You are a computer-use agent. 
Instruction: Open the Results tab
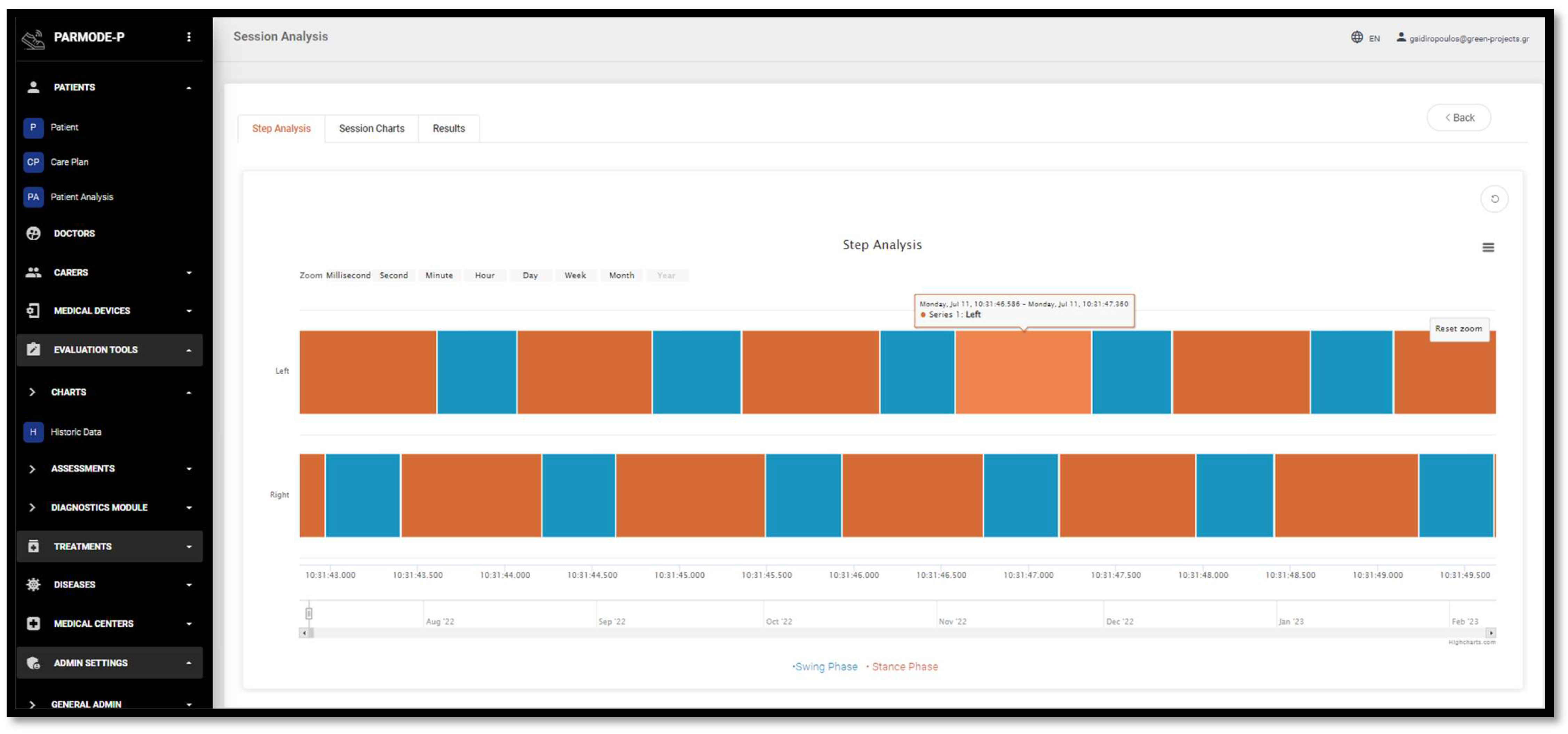[449, 128]
